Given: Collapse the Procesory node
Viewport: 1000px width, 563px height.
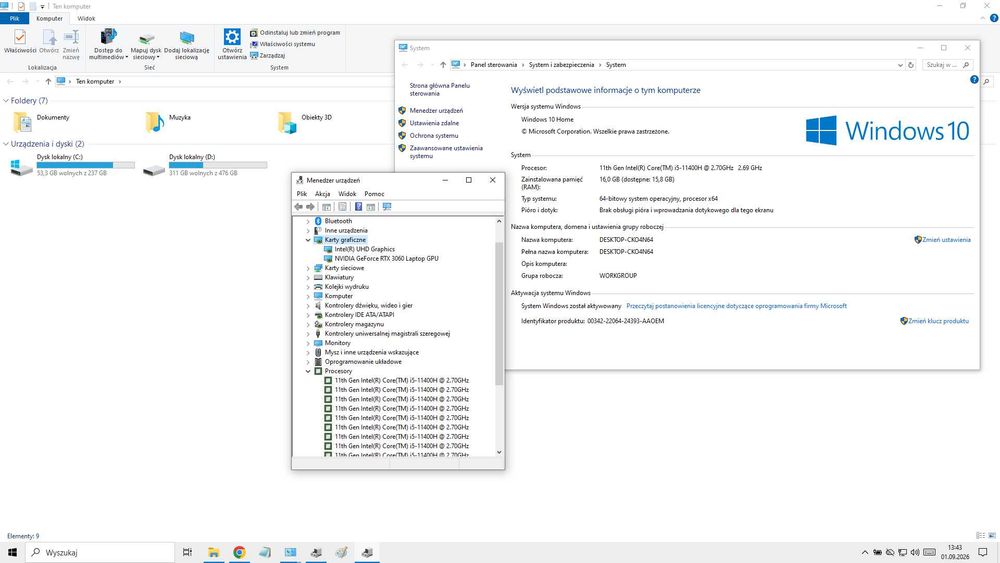Looking at the screenshot, I should point(308,371).
